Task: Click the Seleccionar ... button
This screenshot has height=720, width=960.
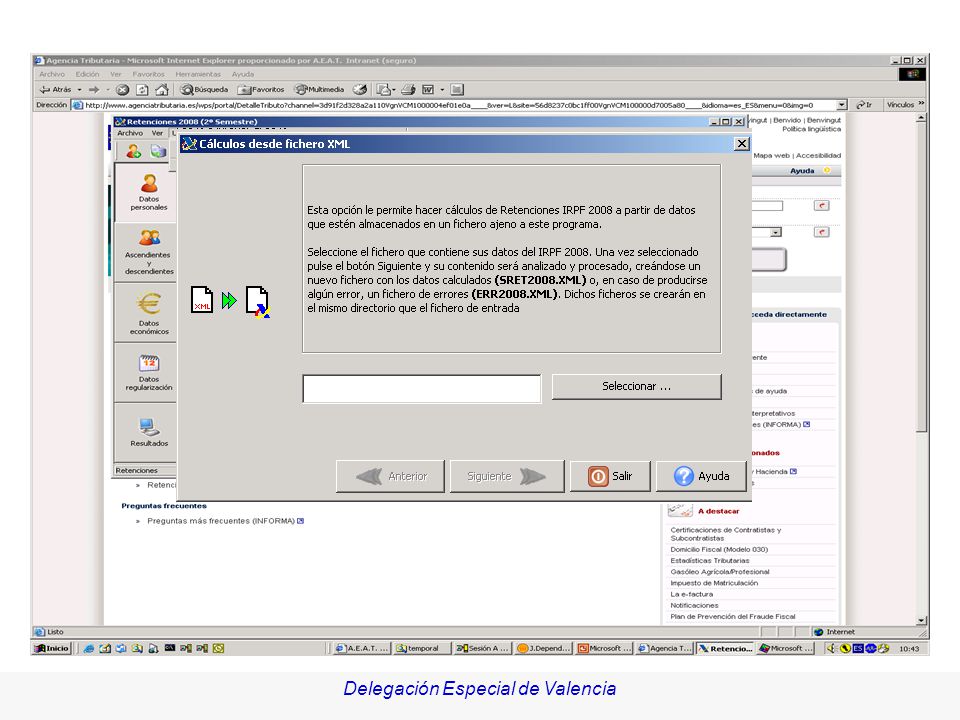Action: [637, 387]
